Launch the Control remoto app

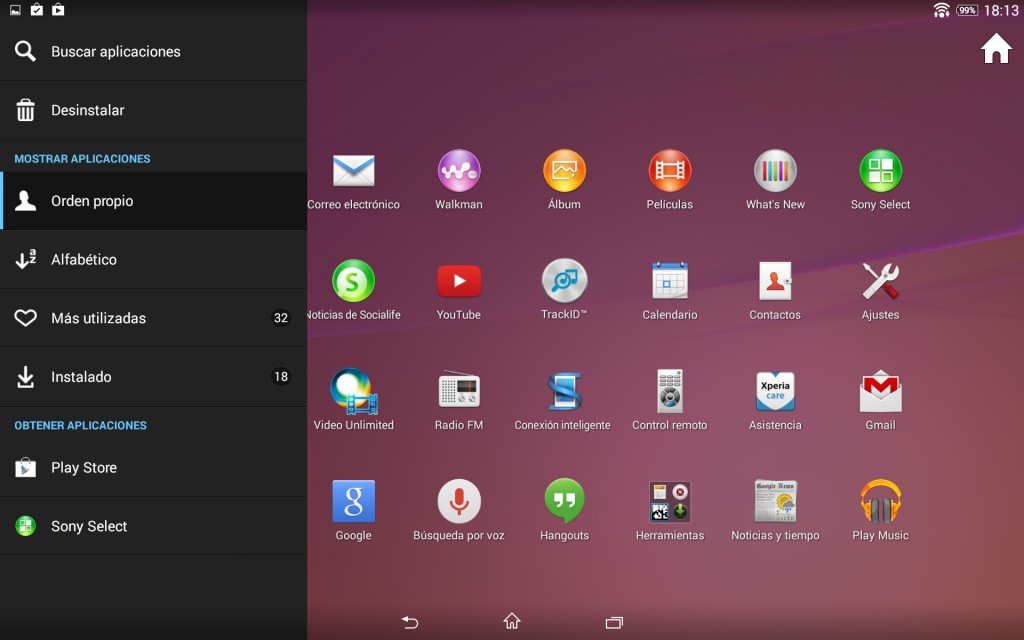click(669, 392)
